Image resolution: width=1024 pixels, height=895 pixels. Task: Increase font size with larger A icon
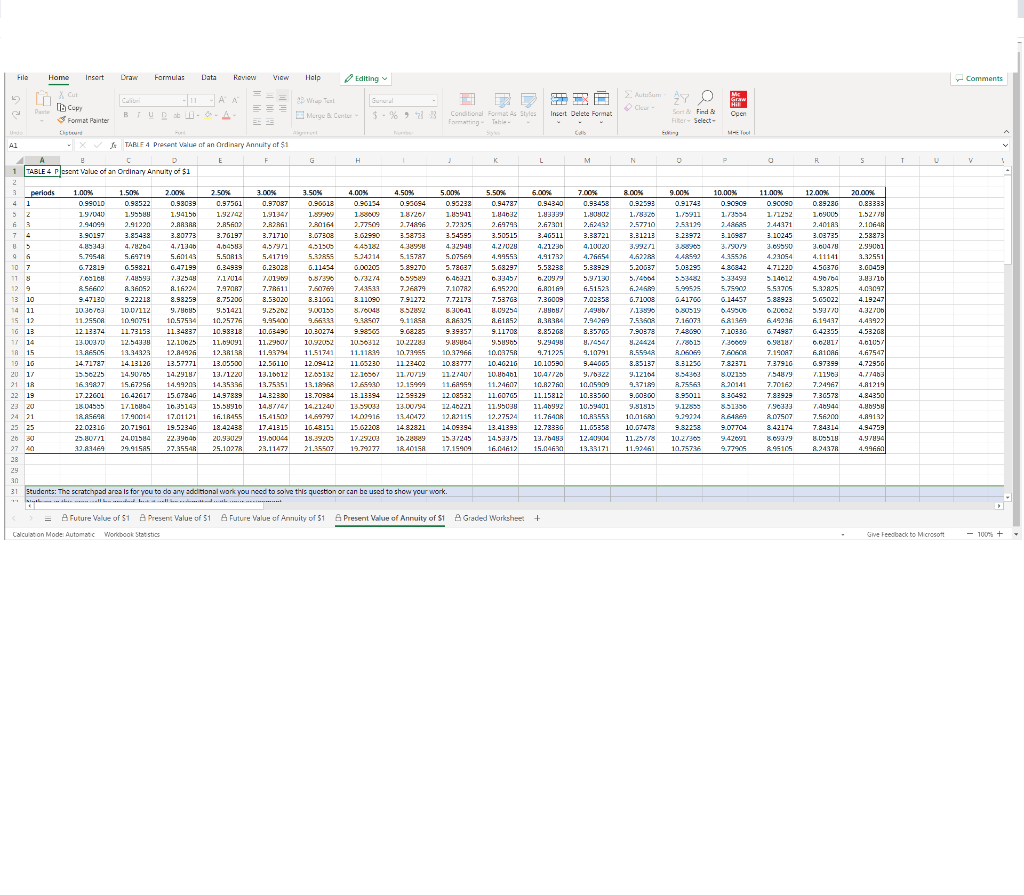pos(223,100)
